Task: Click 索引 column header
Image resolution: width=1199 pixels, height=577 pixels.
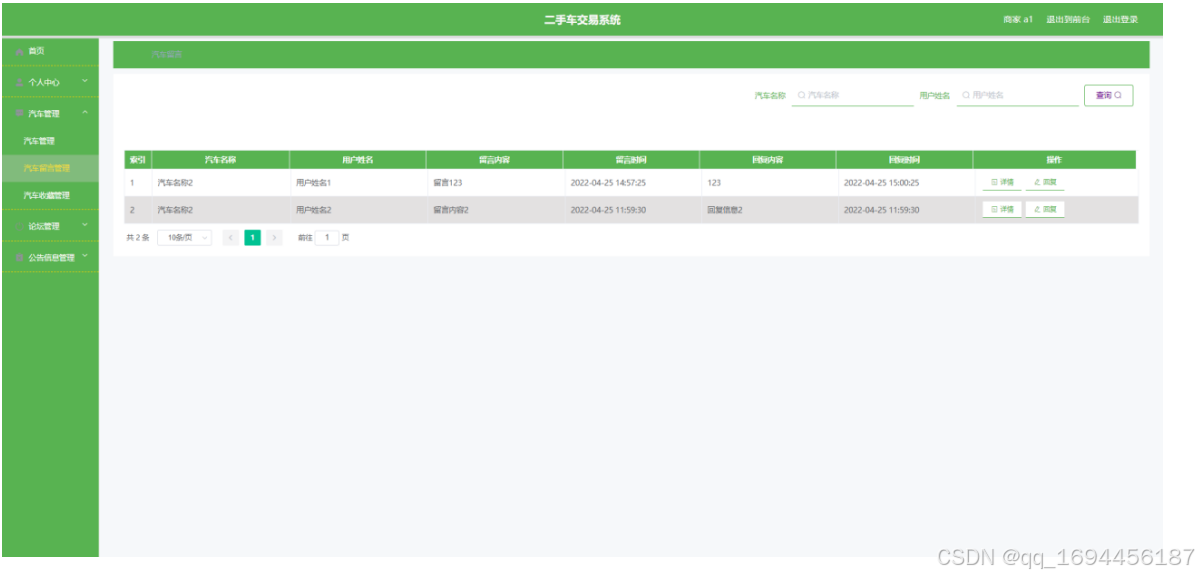Action: [138, 160]
